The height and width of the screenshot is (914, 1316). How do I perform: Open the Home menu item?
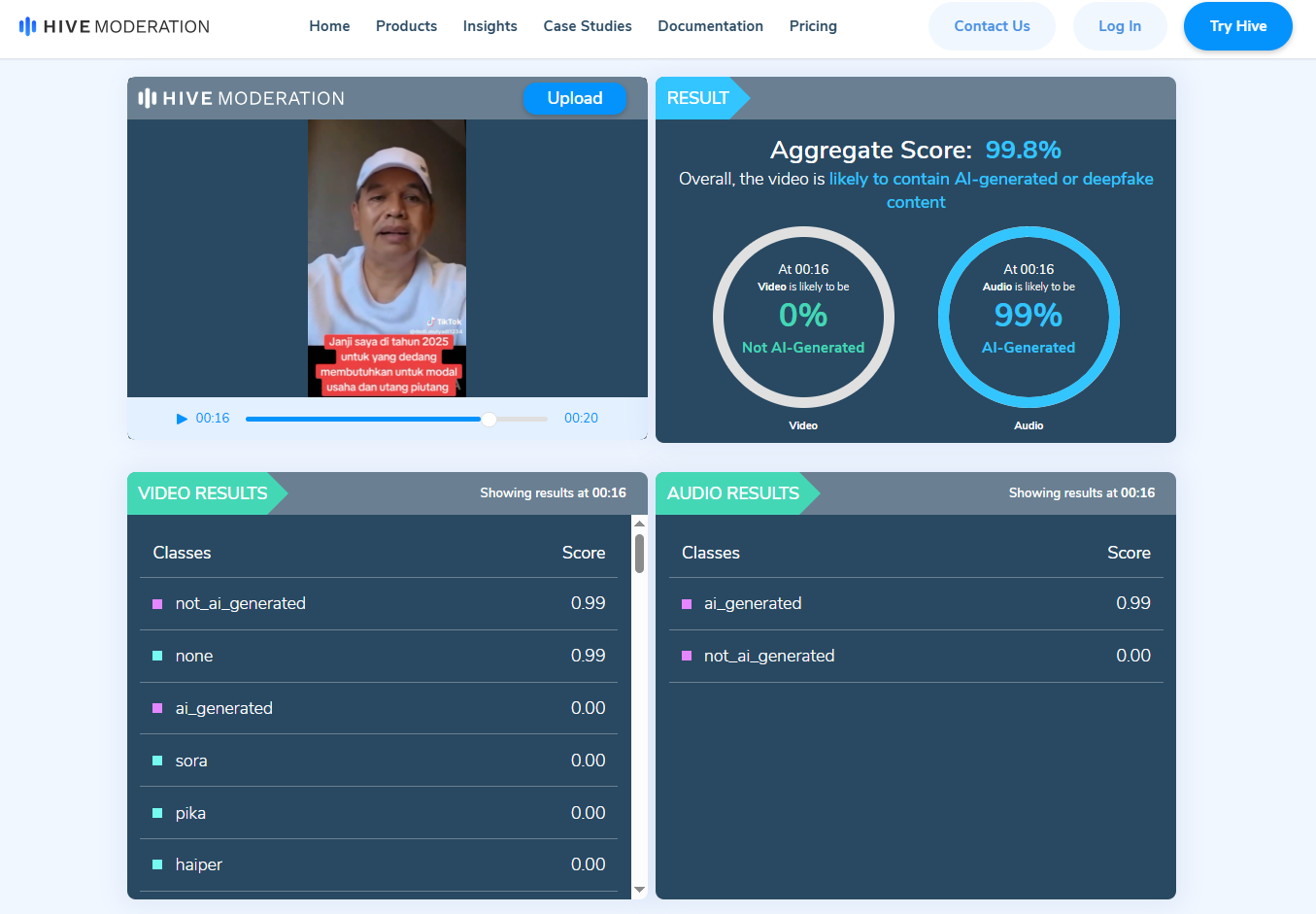coord(329,26)
